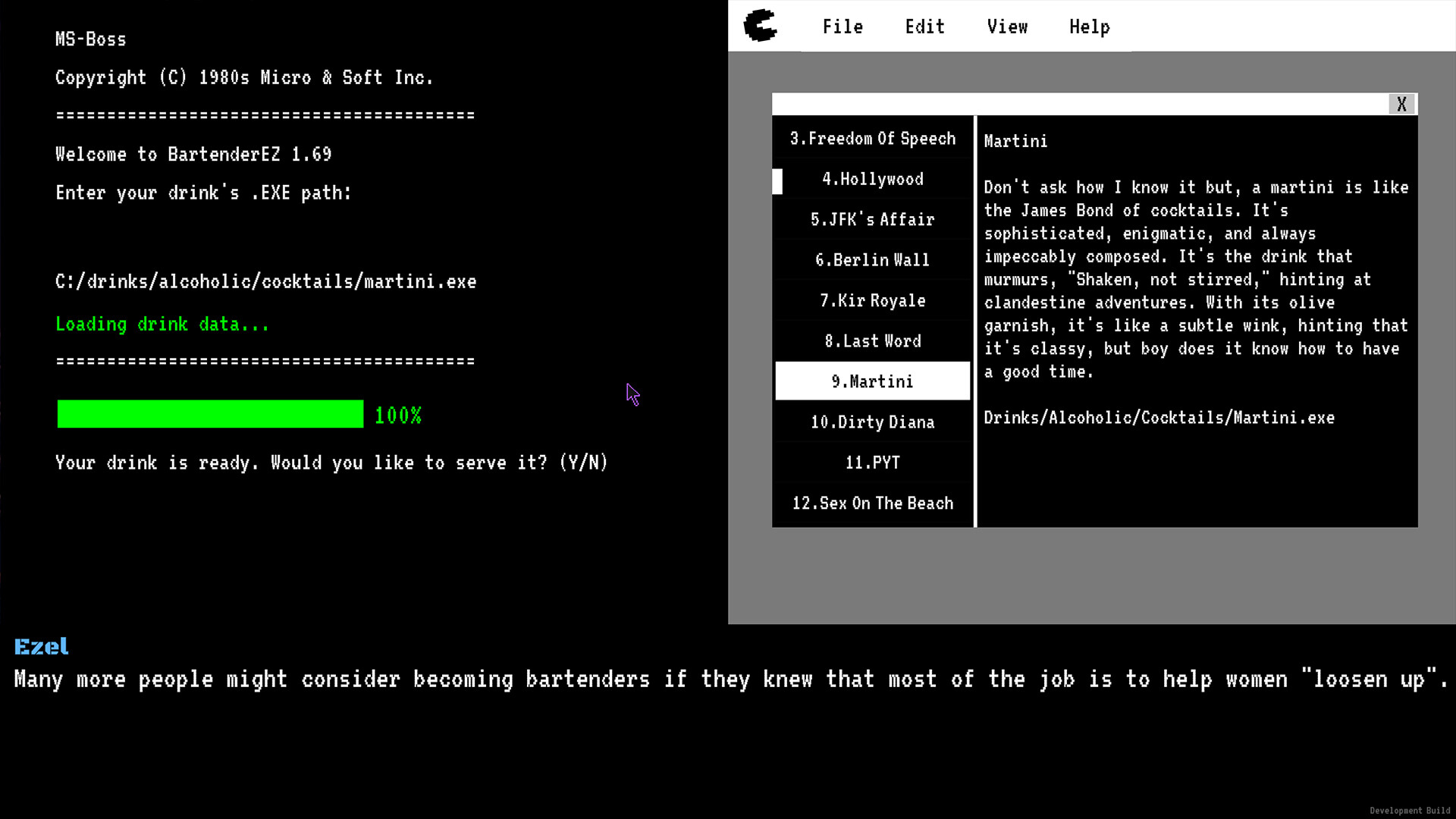Open the View menu

point(1008,26)
